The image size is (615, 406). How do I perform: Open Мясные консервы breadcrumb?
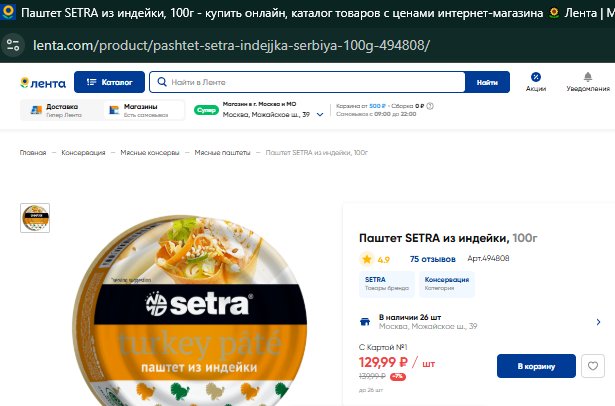[x=150, y=153]
